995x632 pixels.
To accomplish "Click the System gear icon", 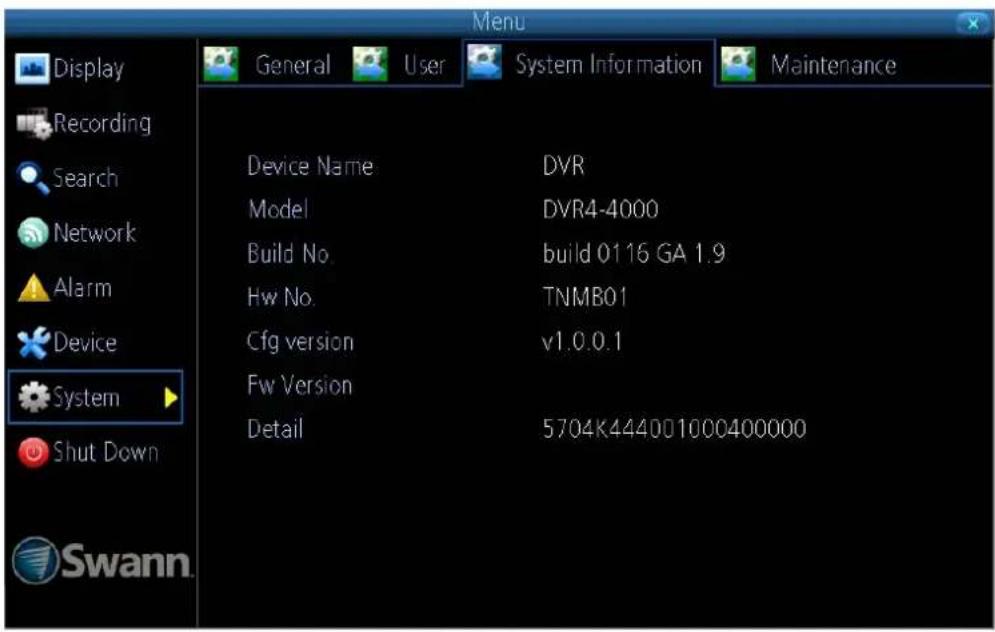I will (x=34, y=397).
